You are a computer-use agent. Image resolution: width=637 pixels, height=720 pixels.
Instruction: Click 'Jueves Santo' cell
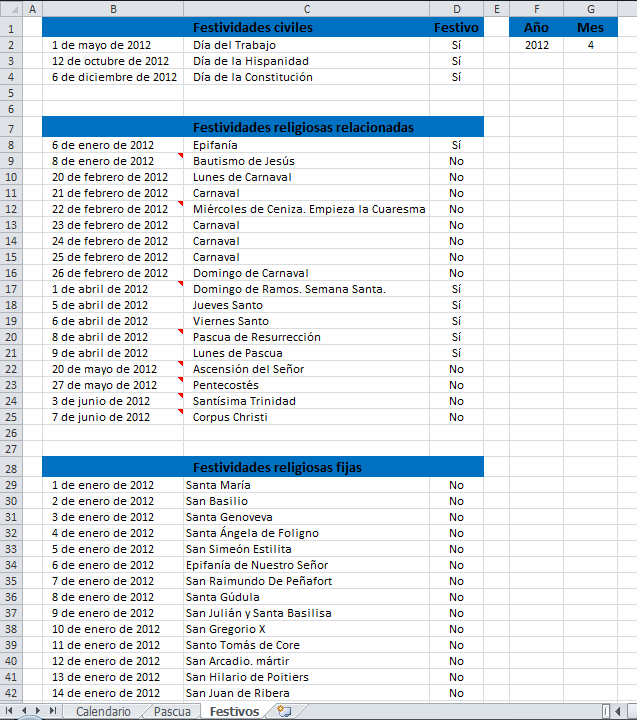307,305
